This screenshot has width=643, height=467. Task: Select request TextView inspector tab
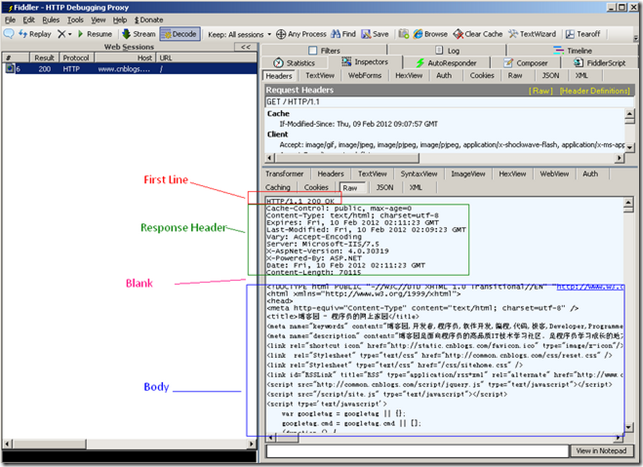(320, 75)
